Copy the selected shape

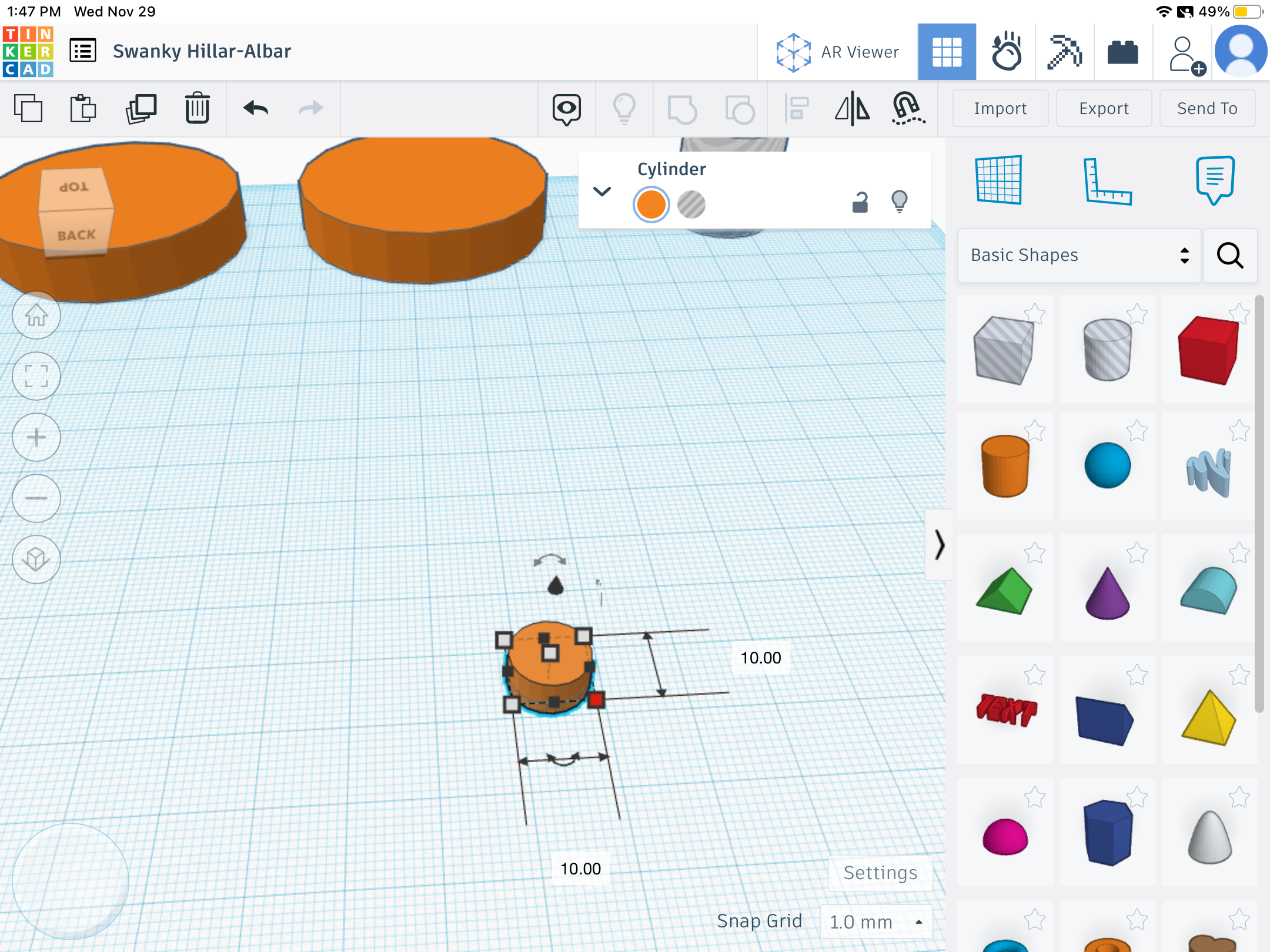tap(28, 108)
